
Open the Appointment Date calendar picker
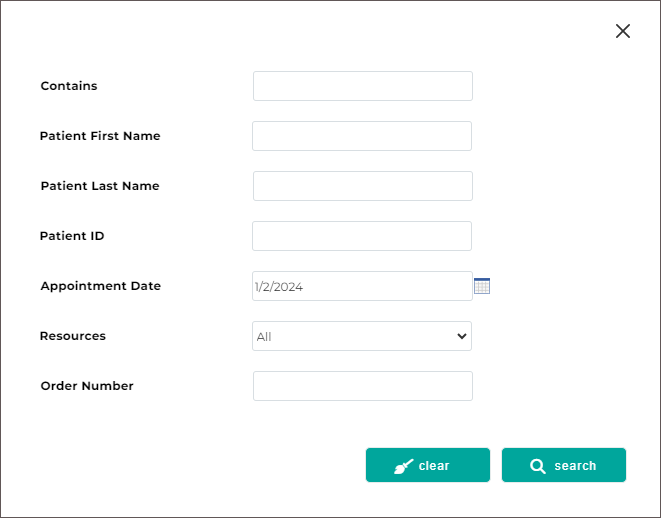[x=482, y=286]
